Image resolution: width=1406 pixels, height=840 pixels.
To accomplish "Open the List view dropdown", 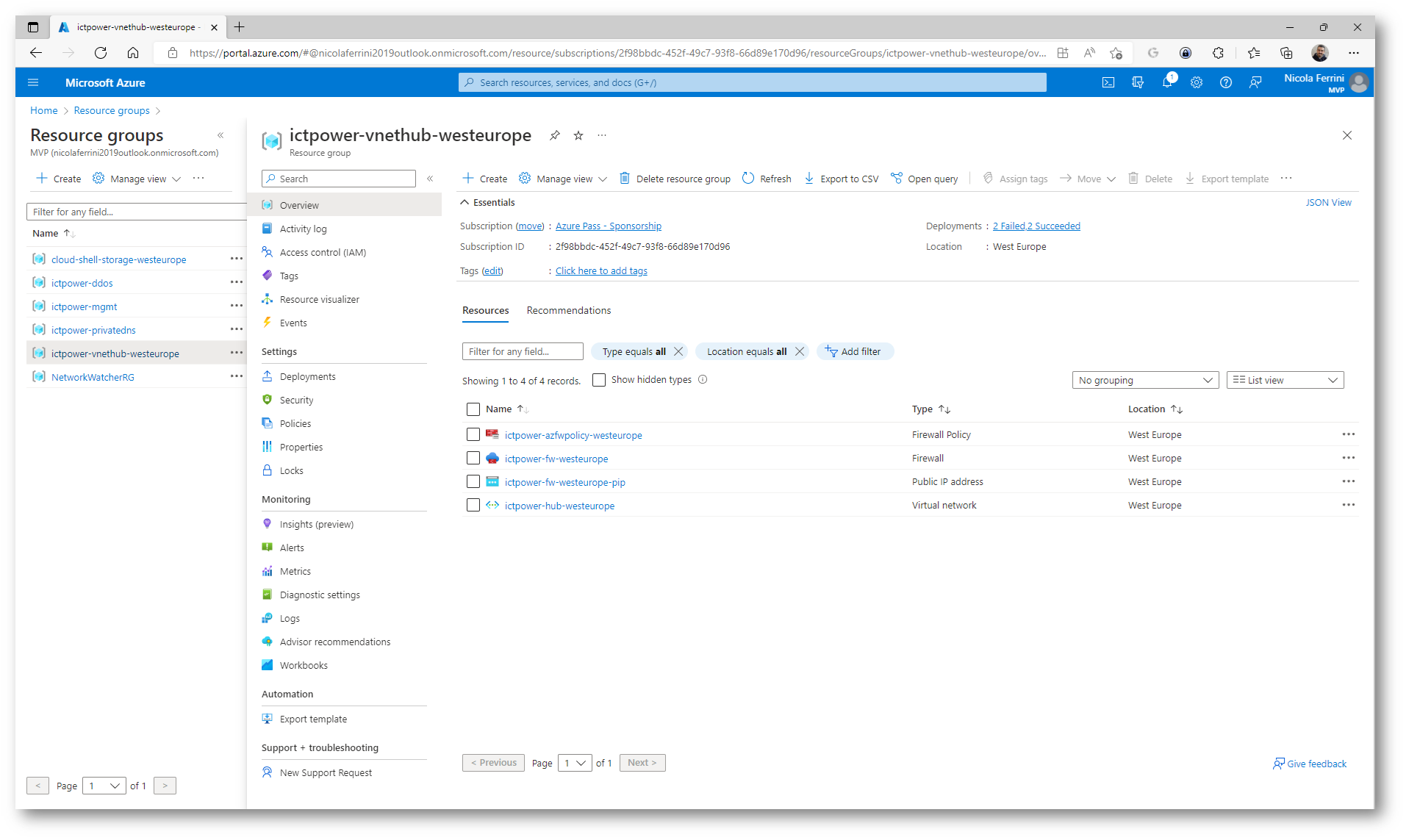I will click(1284, 380).
